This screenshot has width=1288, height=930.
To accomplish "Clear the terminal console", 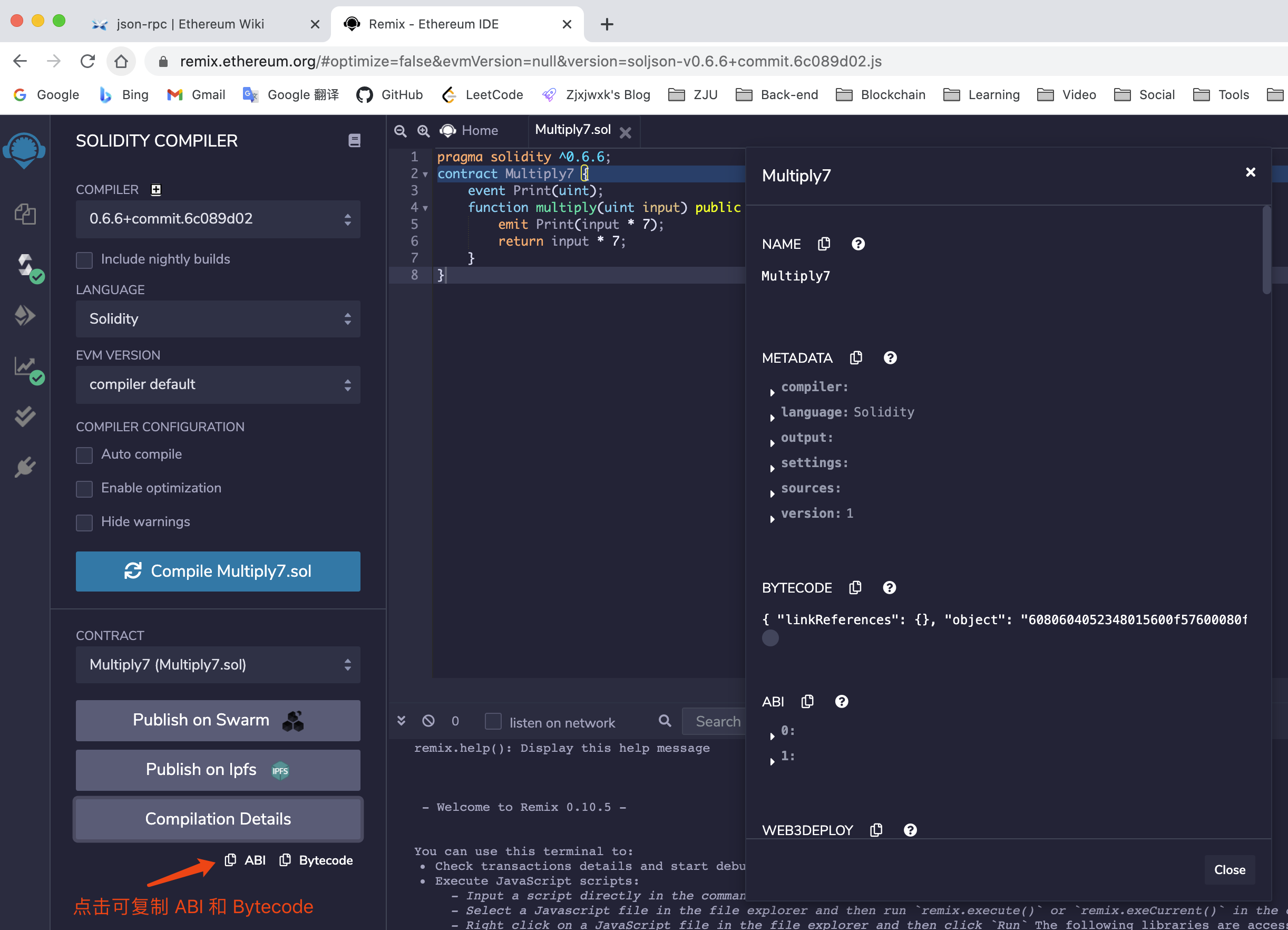I will coord(429,721).
